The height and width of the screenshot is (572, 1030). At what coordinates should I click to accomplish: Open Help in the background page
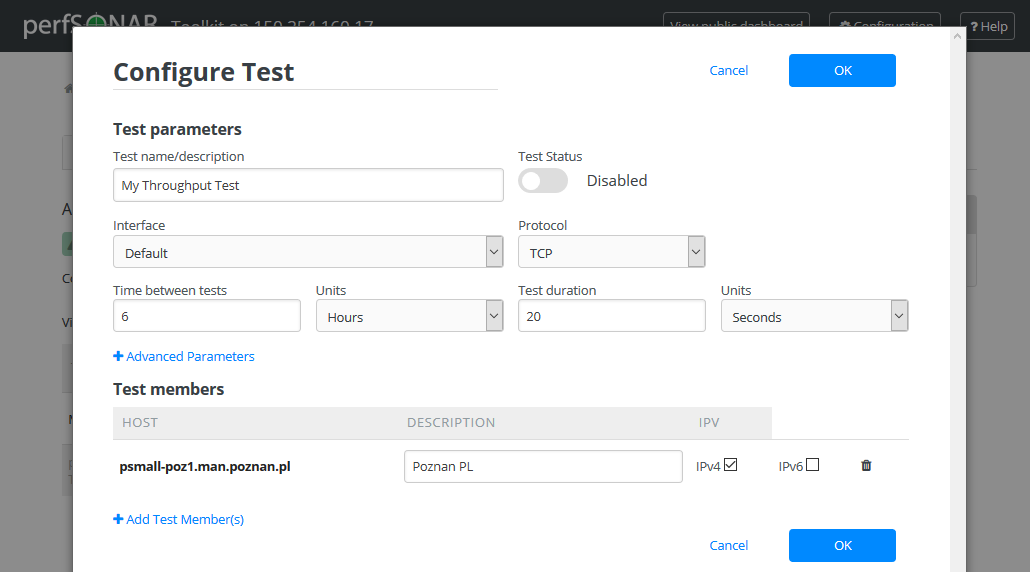(x=988, y=26)
